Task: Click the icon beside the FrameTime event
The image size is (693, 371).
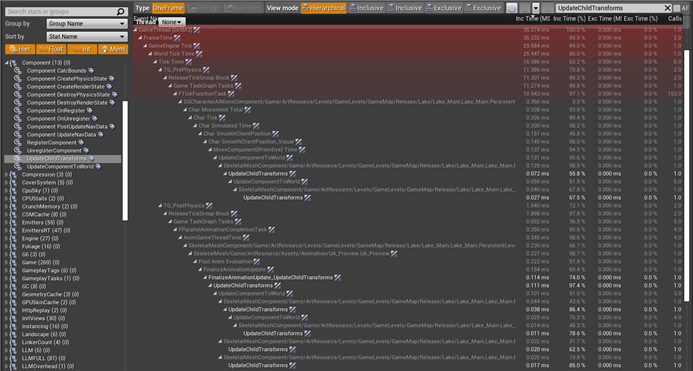Action: (x=177, y=38)
